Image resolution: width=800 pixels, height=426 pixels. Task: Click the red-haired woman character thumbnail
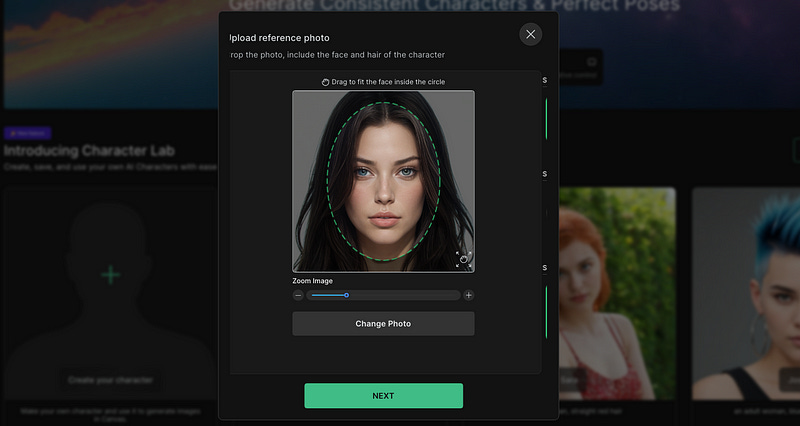click(x=617, y=293)
